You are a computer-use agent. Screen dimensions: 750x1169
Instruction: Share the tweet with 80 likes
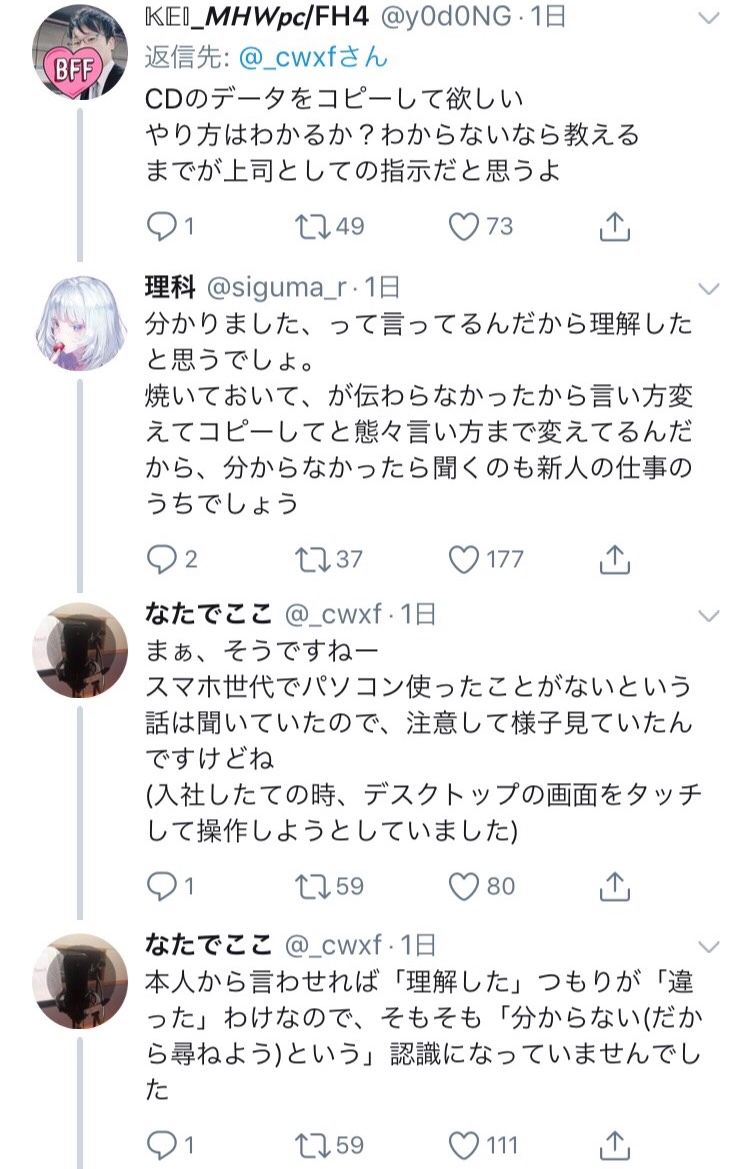pyautogui.click(x=614, y=885)
